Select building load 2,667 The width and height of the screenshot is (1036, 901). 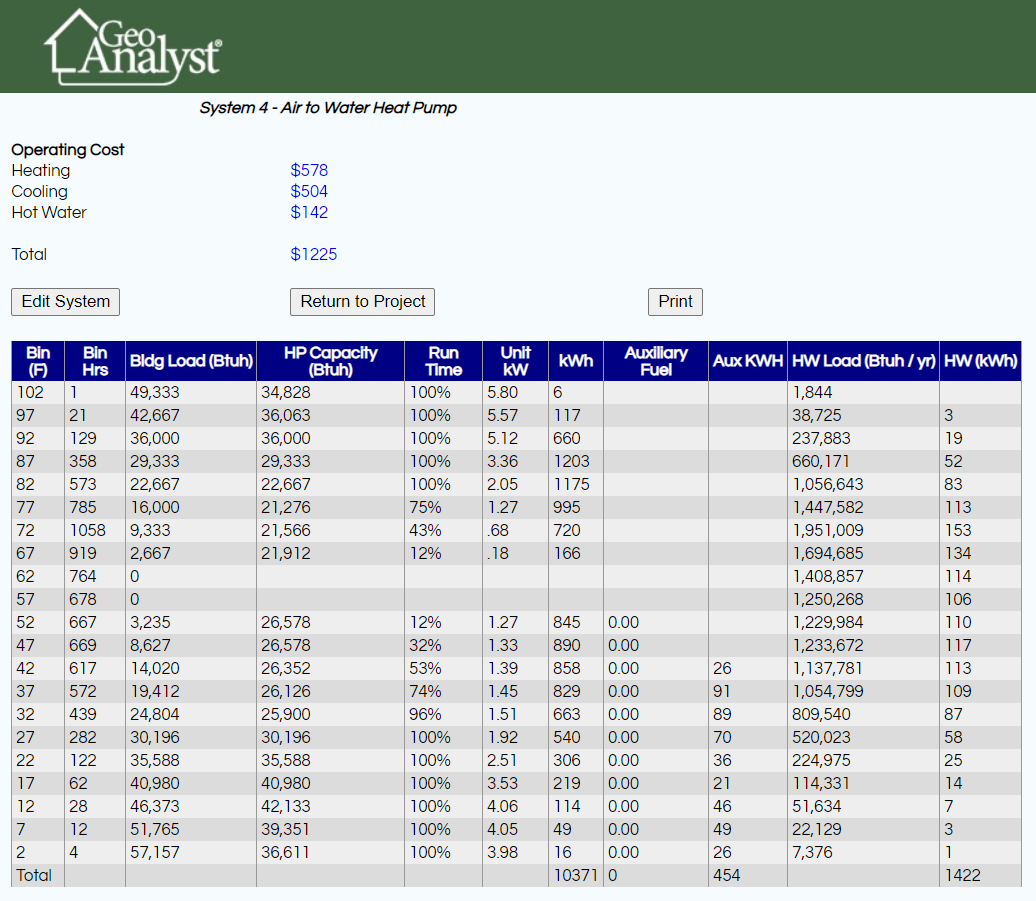(150, 554)
